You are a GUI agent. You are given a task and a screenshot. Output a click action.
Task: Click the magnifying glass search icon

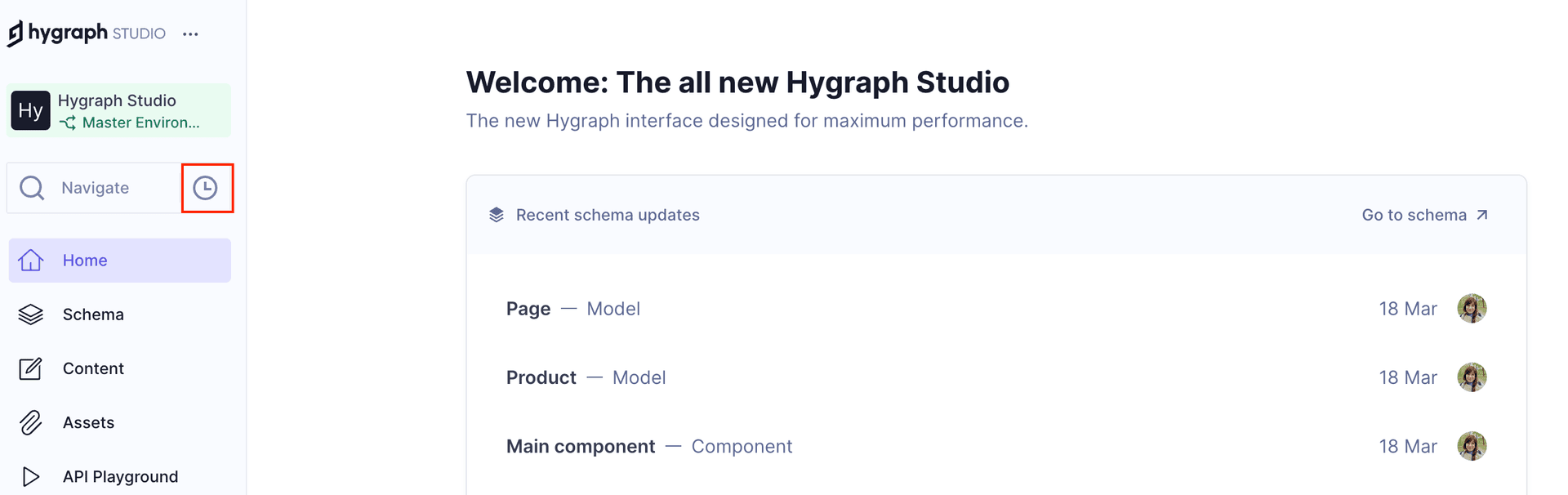[32, 188]
